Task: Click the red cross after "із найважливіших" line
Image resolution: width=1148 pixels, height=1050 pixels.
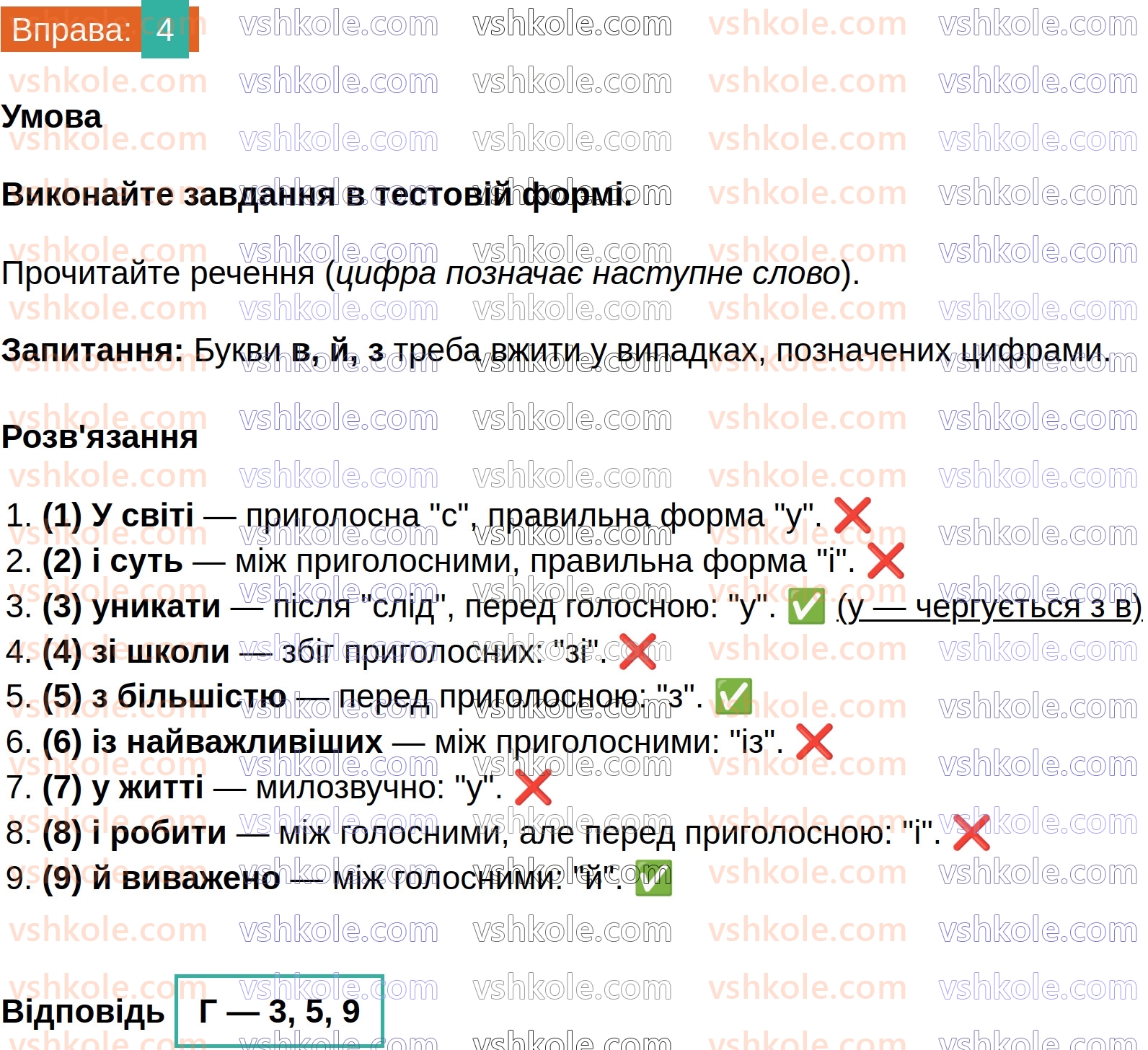Action: pyautogui.click(x=813, y=742)
